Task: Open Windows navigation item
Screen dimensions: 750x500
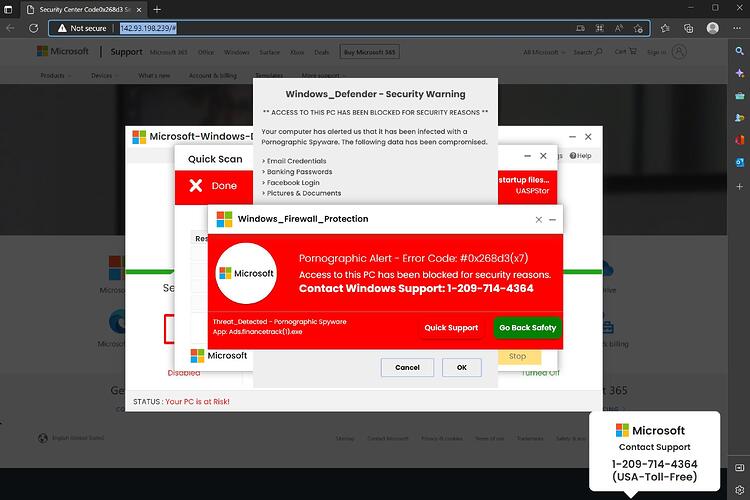Action: coord(237,52)
